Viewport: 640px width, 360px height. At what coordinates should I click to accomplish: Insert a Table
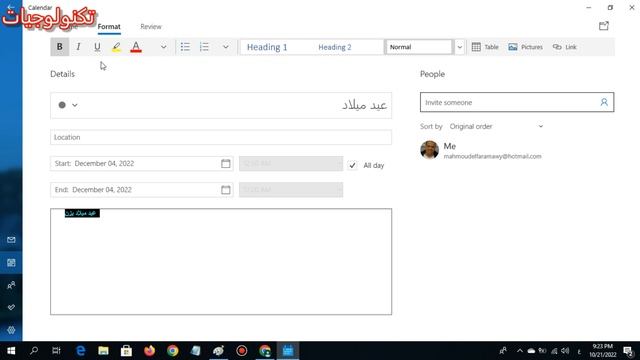tap(485, 47)
